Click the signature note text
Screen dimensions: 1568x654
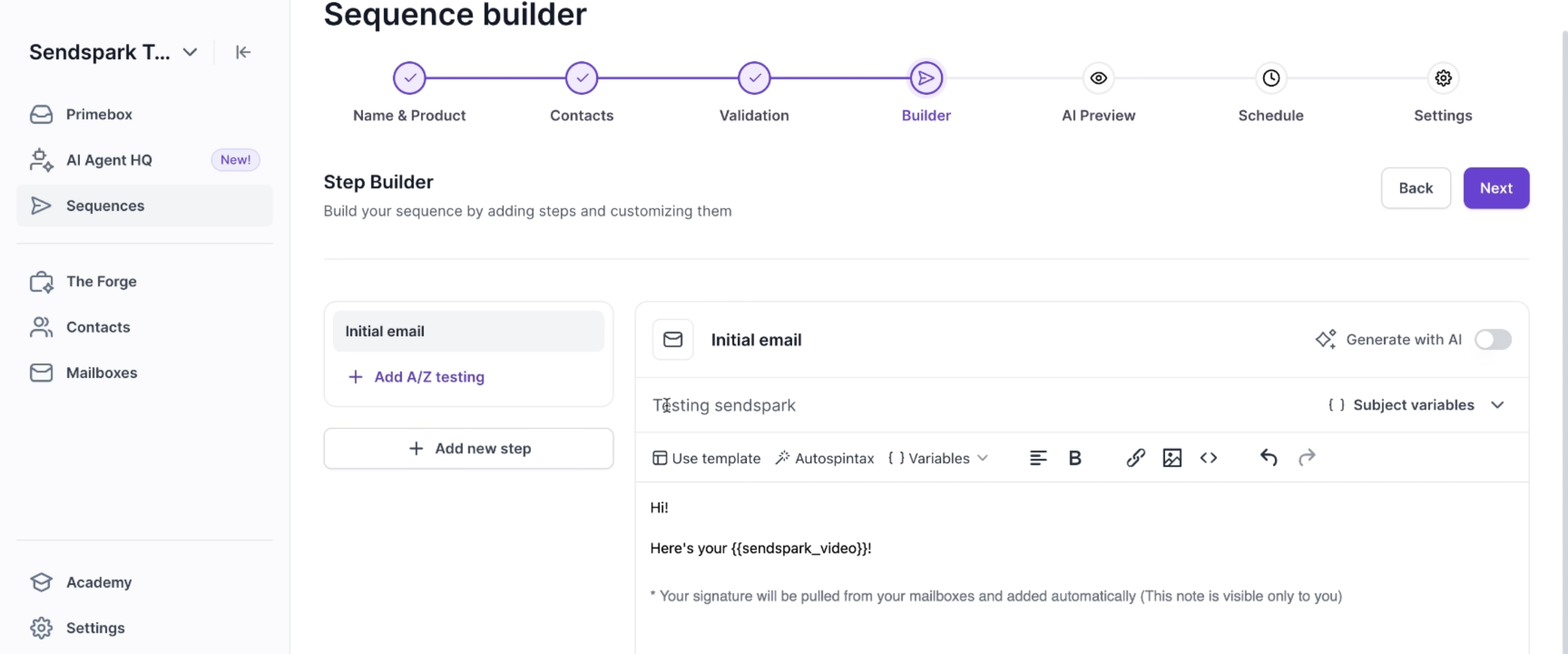tap(996, 596)
